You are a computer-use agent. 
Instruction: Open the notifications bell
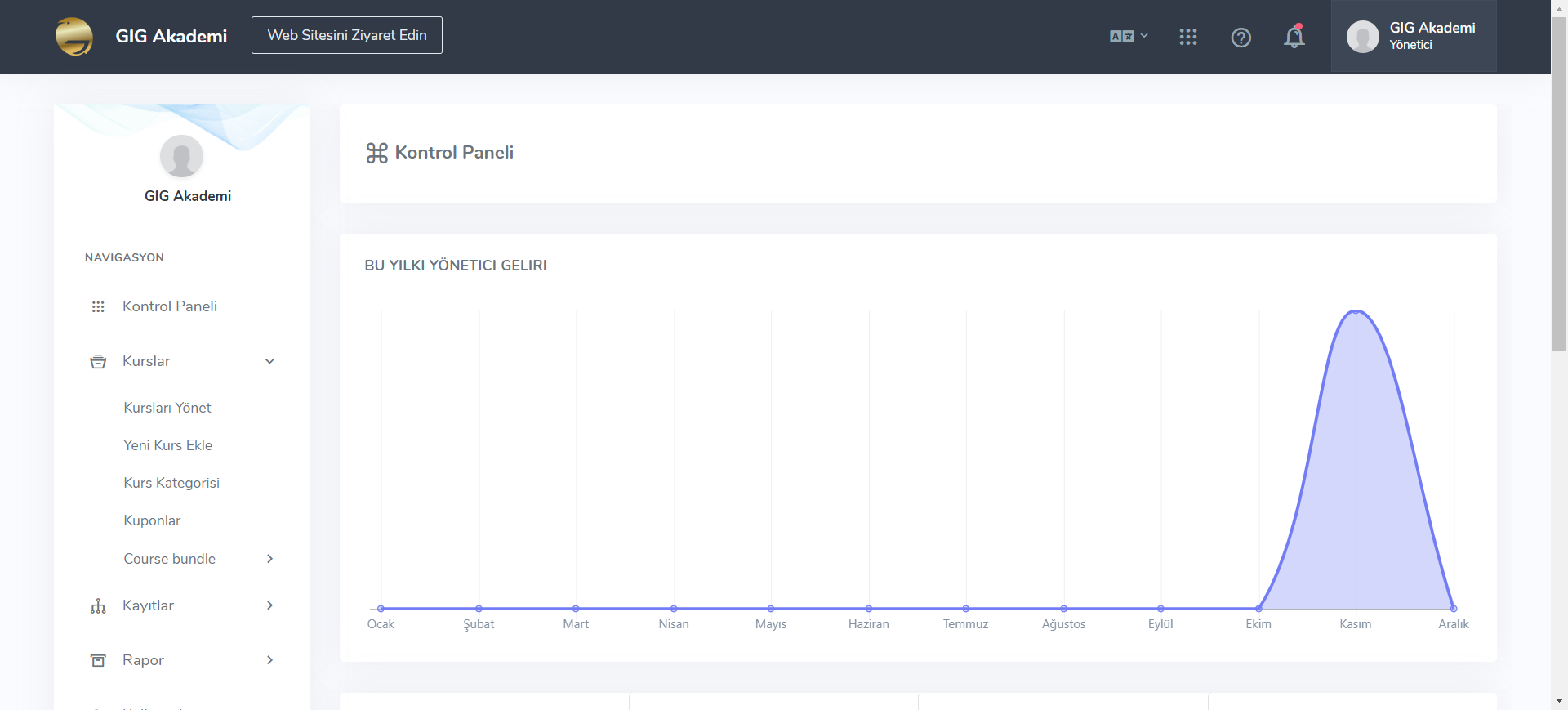[1294, 38]
